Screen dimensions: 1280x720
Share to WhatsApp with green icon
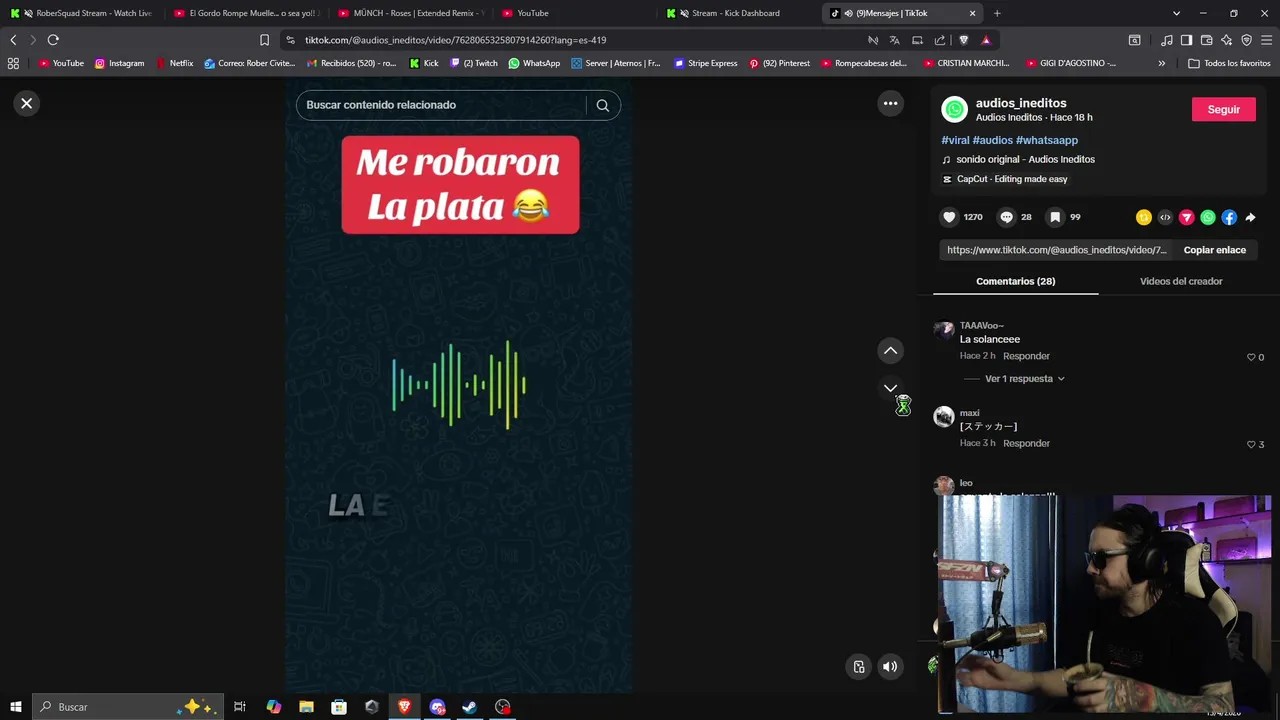[x=1208, y=217]
